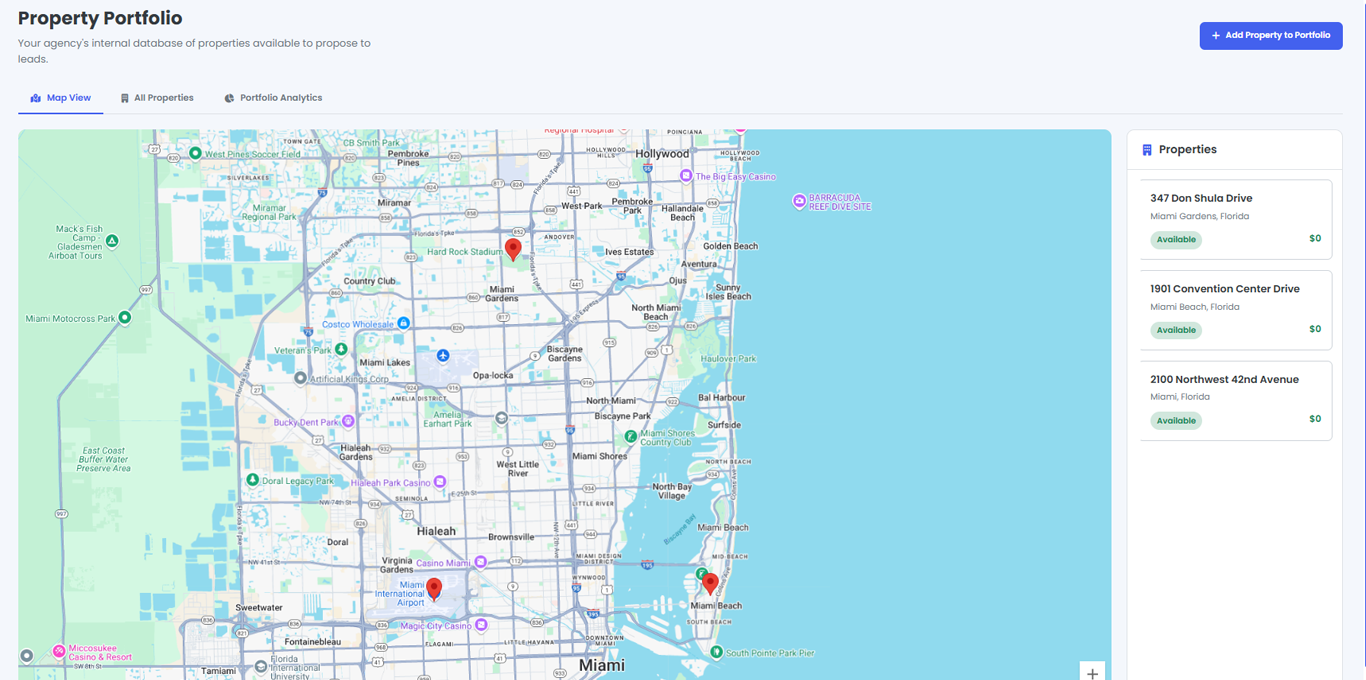Click the South Pointe Park Pier marker

[x=716, y=652]
